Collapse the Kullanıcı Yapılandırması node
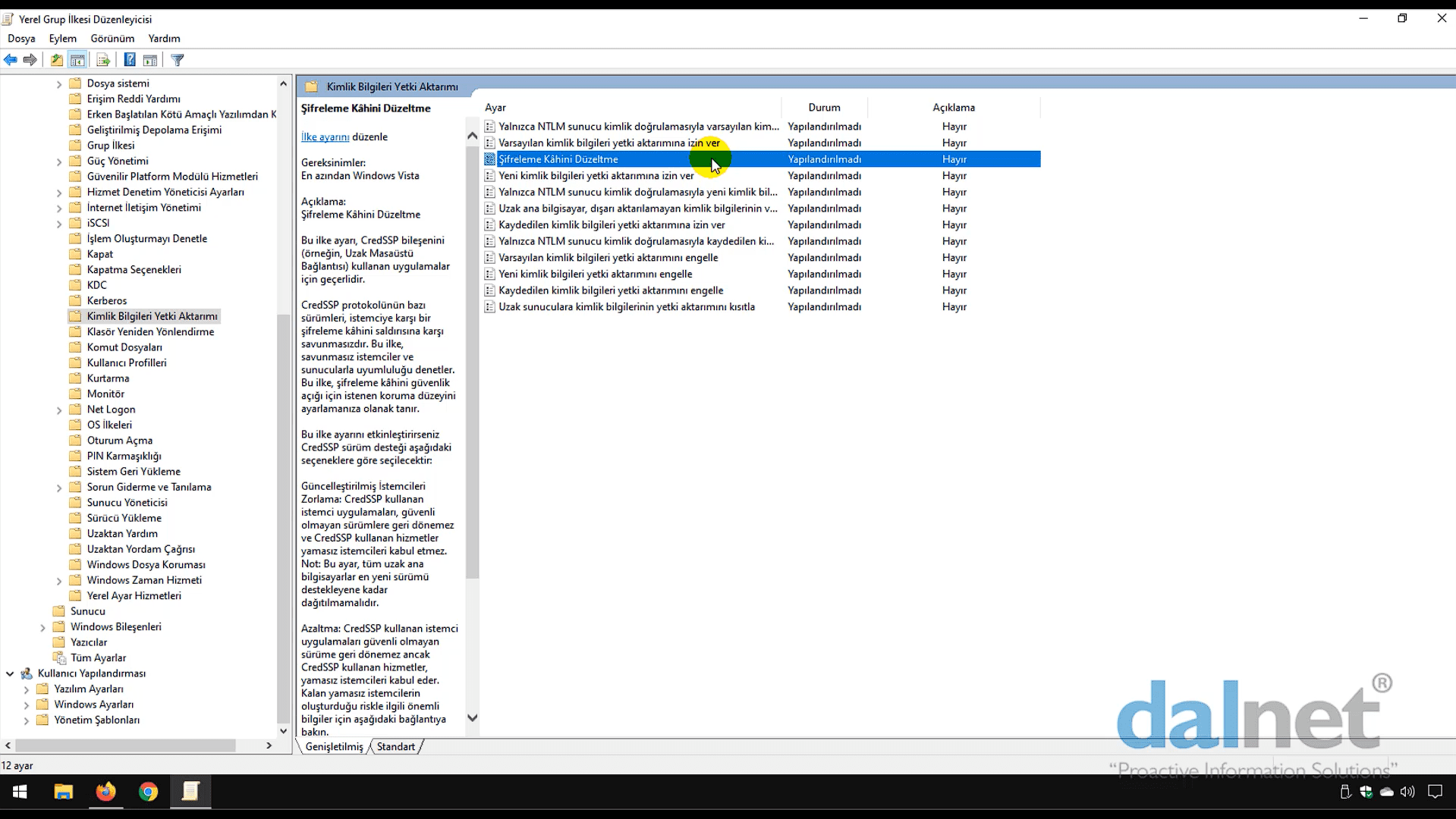Image resolution: width=1456 pixels, height=819 pixels. (10, 673)
